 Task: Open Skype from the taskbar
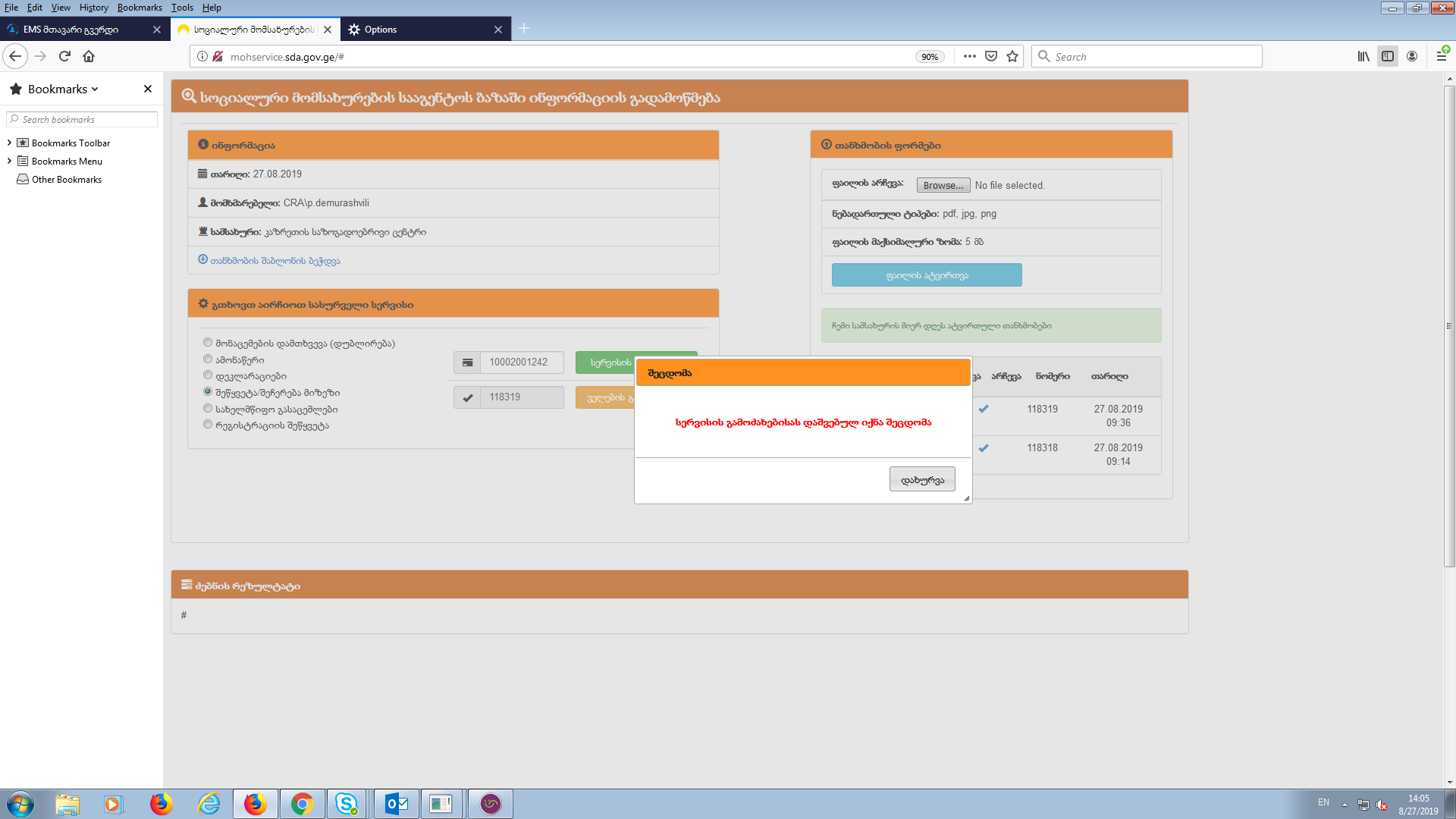pos(347,804)
